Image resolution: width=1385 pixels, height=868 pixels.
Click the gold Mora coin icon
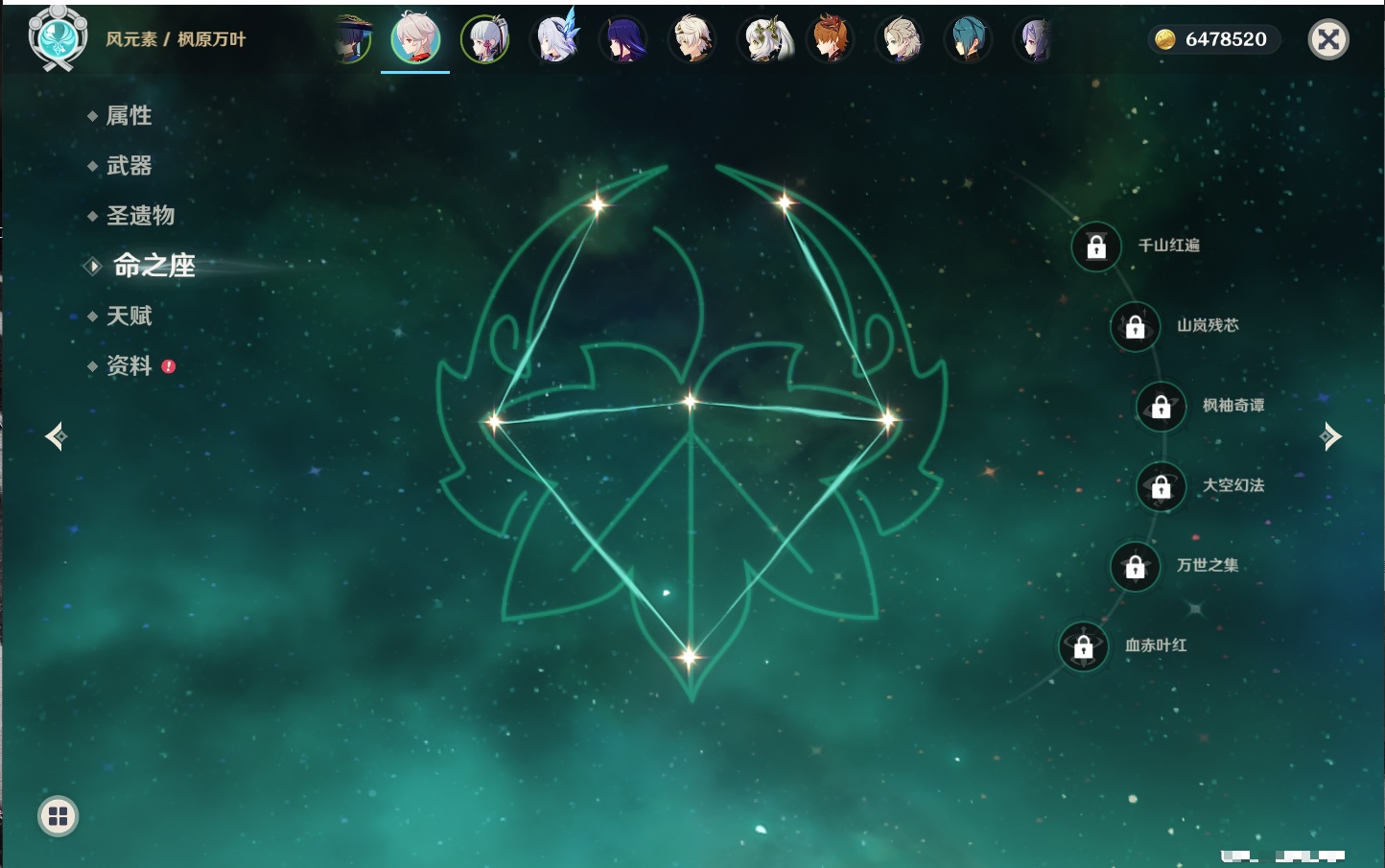pyautogui.click(x=1165, y=39)
